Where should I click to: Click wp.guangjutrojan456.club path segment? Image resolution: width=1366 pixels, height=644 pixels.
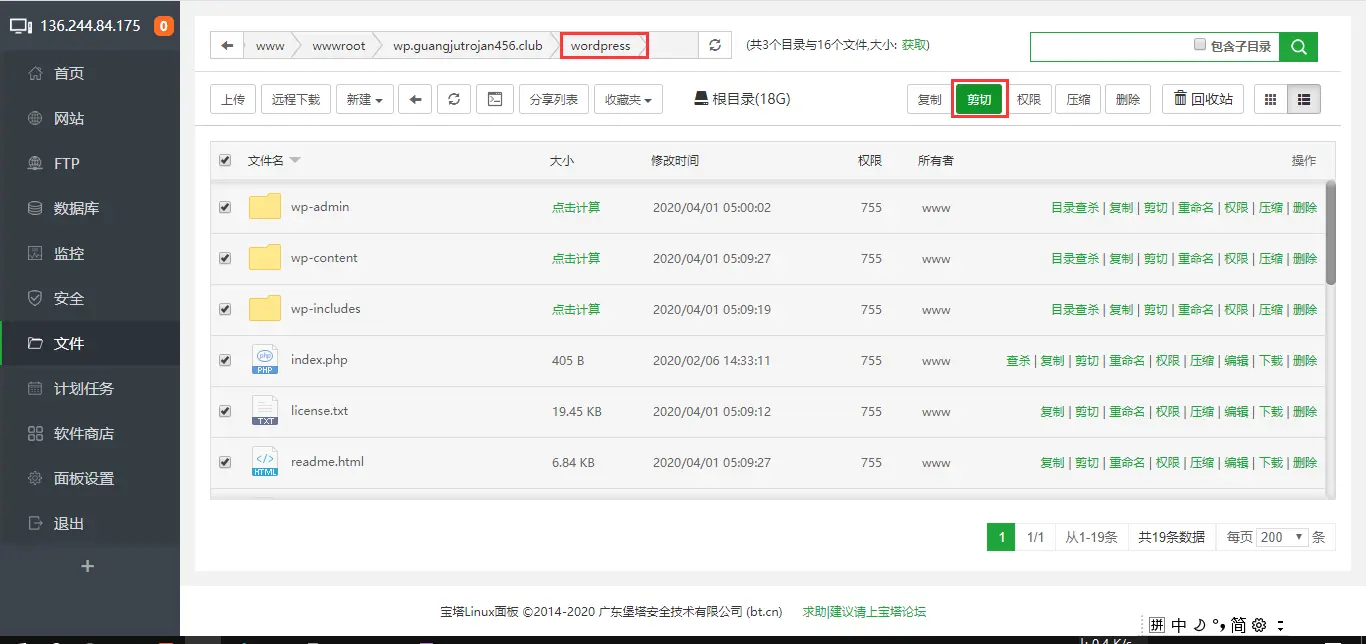tap(468, 45)
